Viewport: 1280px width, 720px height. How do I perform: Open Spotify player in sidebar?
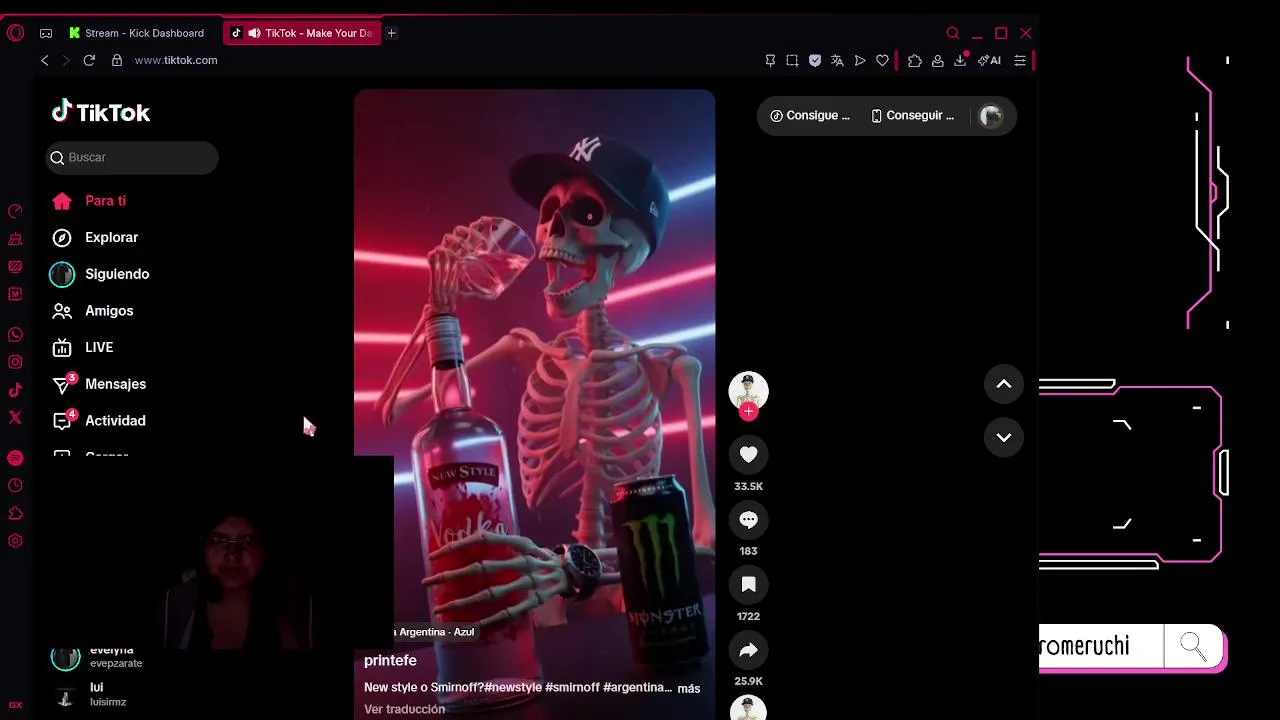[15, 458]
